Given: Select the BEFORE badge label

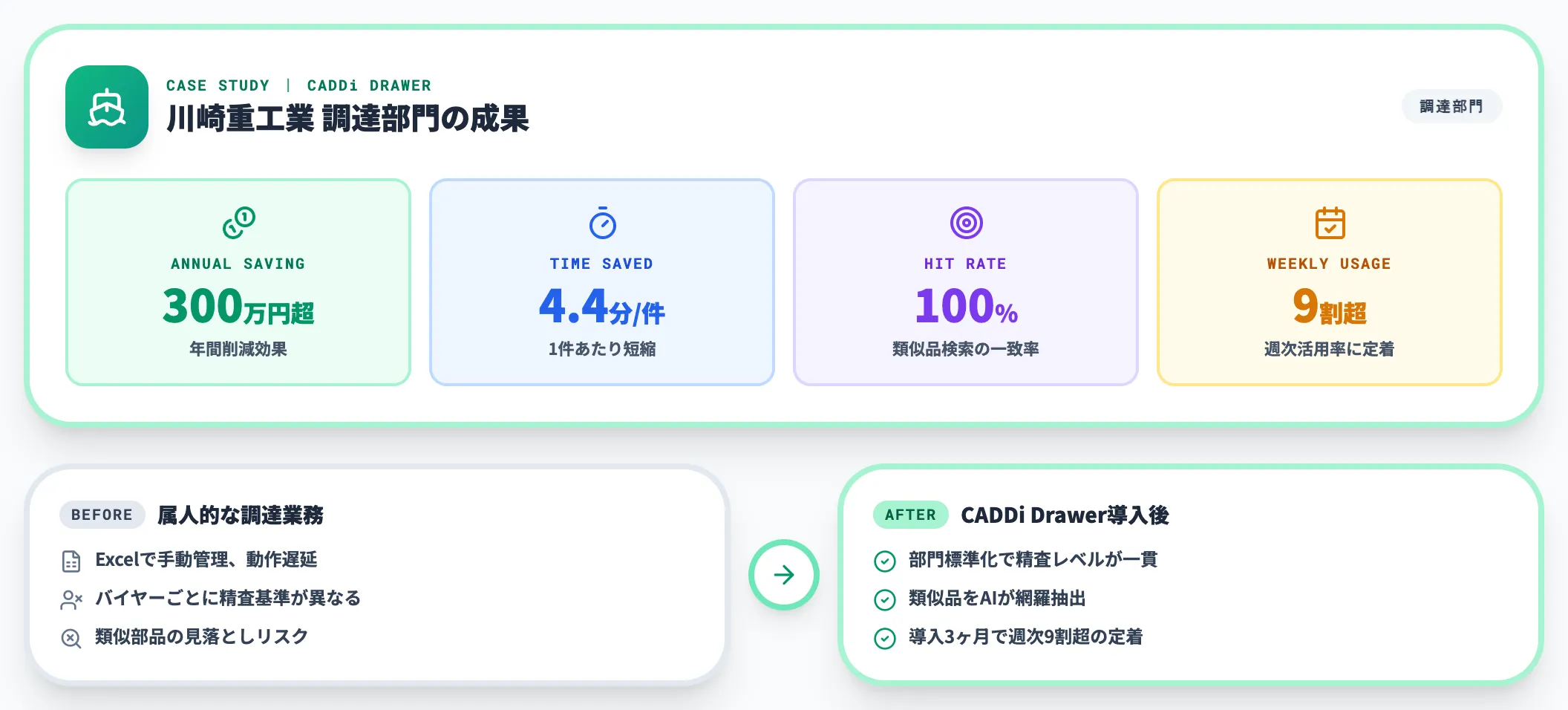Looking at the screenshot, I should (x=102, y=515).
